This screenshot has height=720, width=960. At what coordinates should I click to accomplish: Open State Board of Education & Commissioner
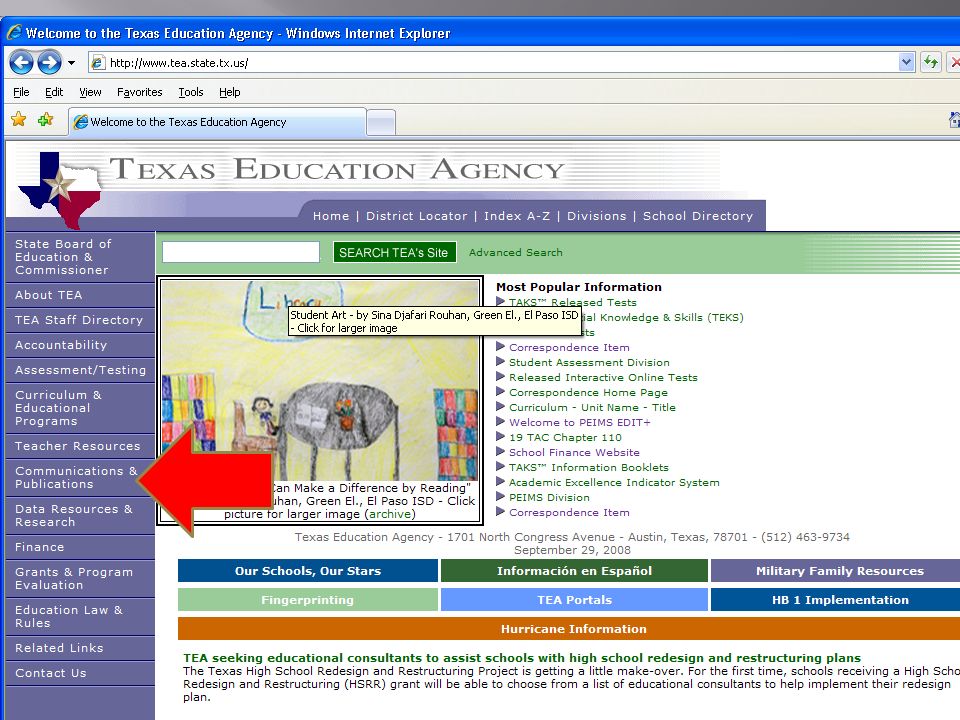pyautogui.click(x=80, y=257)
